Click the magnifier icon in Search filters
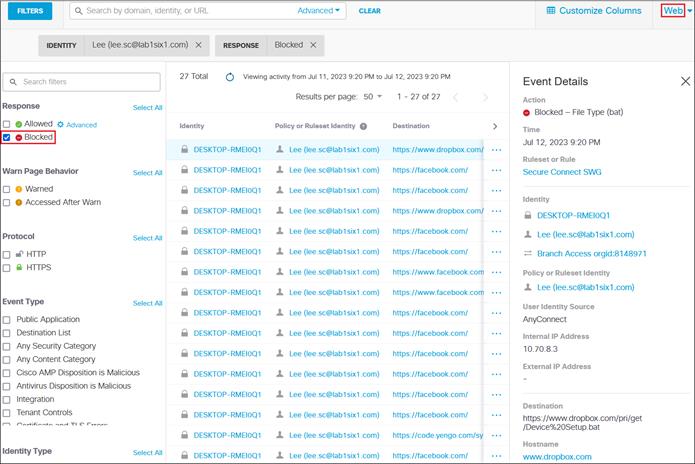This screenshot has width=695, height=464. pos(13,82)
